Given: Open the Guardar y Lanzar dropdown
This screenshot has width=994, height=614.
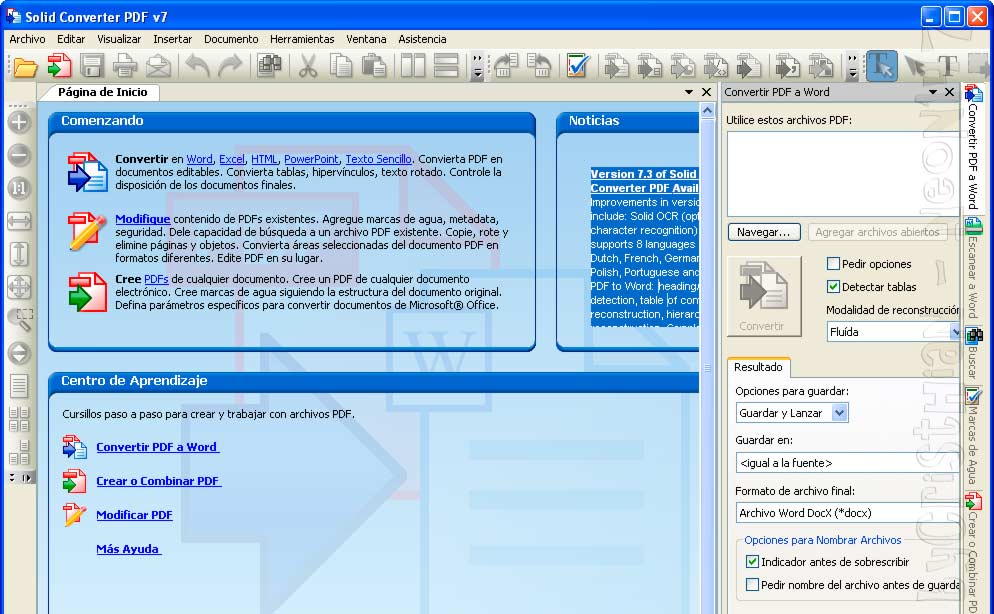Looking at the screenshot, I should tap(837, 412).
